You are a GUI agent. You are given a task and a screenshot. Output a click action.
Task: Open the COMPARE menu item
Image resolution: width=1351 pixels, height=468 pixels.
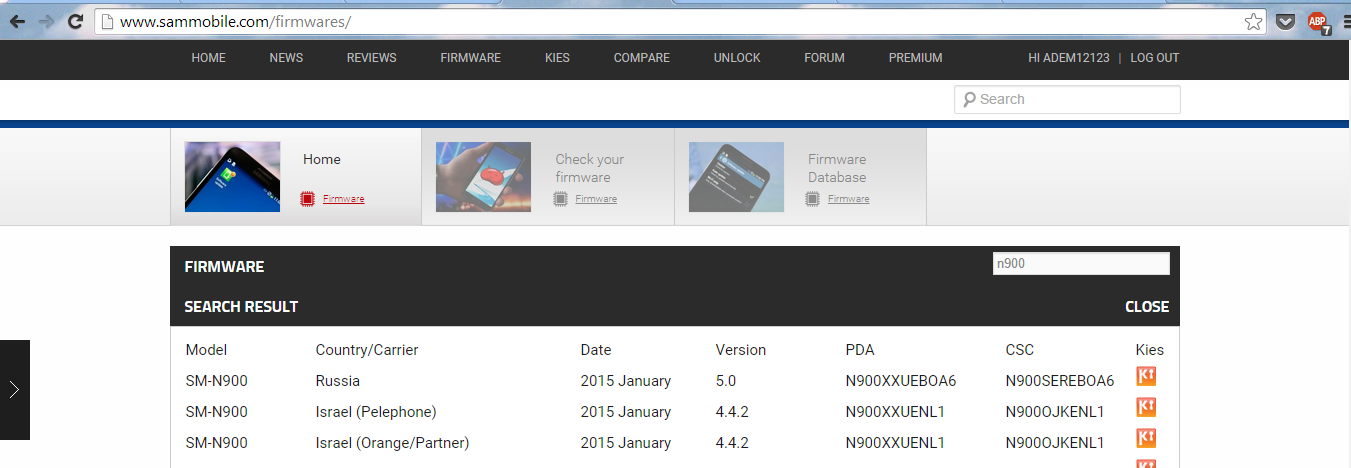[x=642, y=58]
